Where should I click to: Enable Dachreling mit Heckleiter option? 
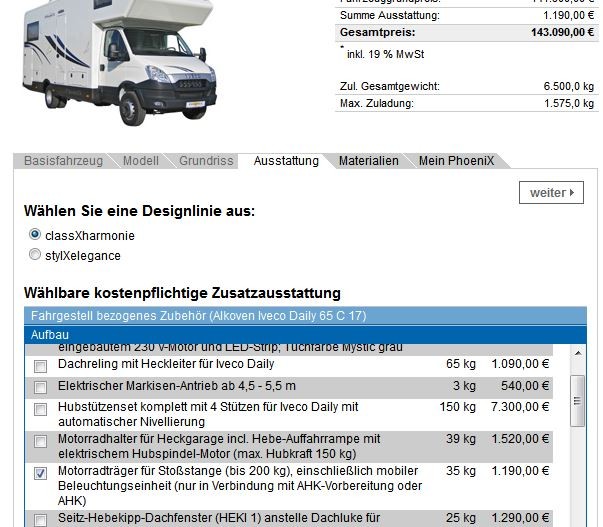41,367
